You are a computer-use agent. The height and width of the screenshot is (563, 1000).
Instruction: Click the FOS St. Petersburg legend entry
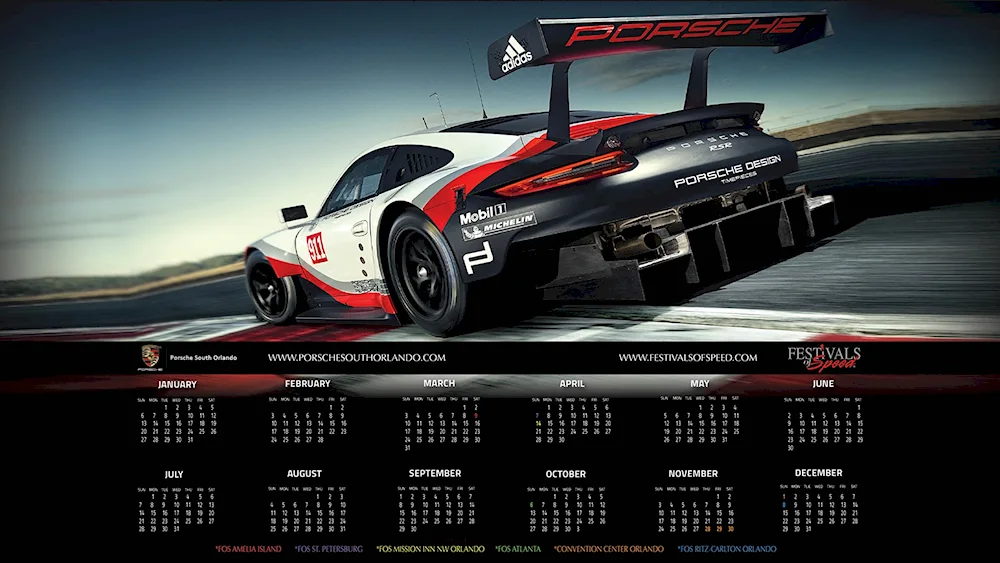[x=329, y=548]
